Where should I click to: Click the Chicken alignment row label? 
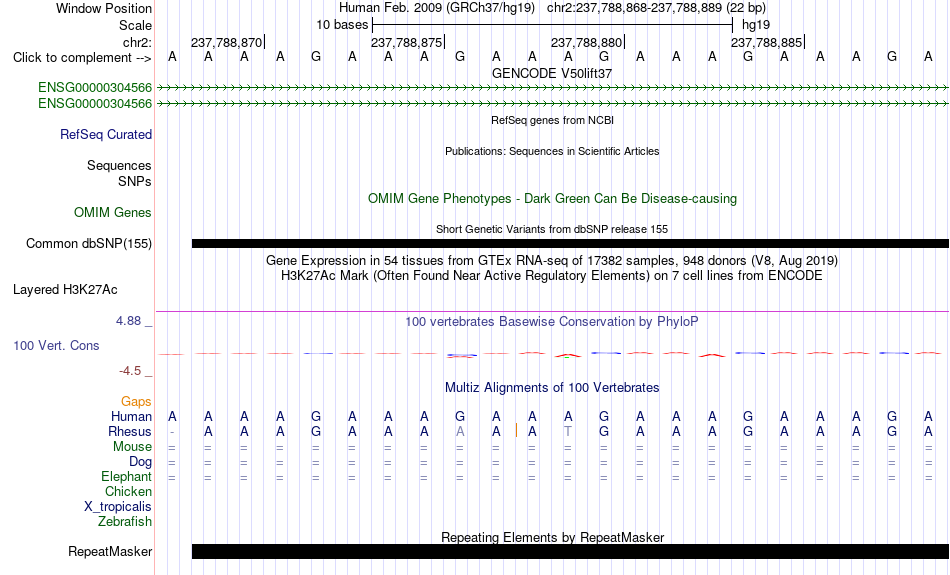point(128,491)
